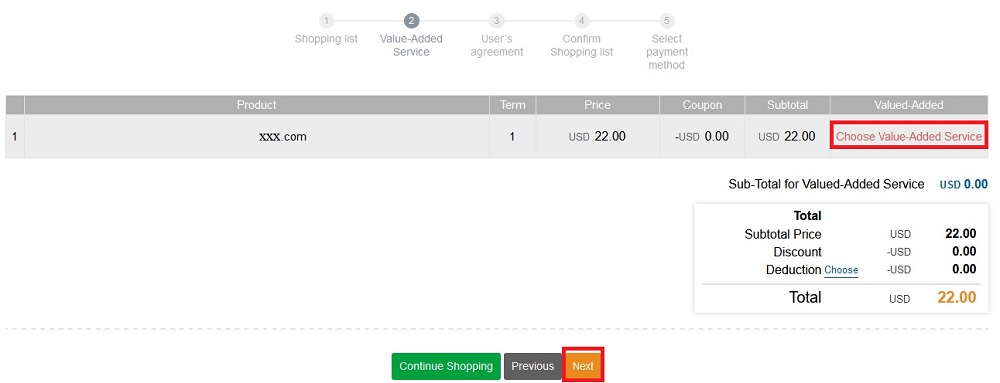Image resolution: width=1000 pixels, height=383 pixels.
Task: Click step 5 circle Select payment method
Action: 666,21
